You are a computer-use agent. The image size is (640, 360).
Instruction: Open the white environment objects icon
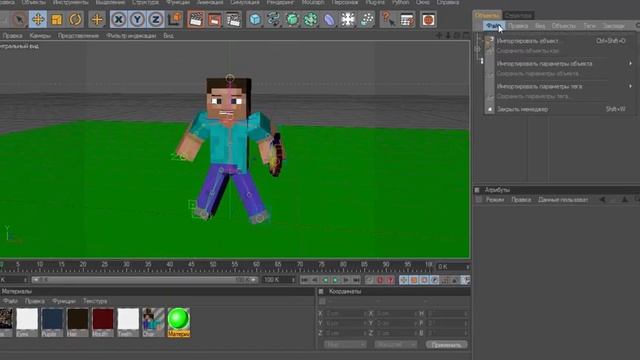tap(348, 19)
